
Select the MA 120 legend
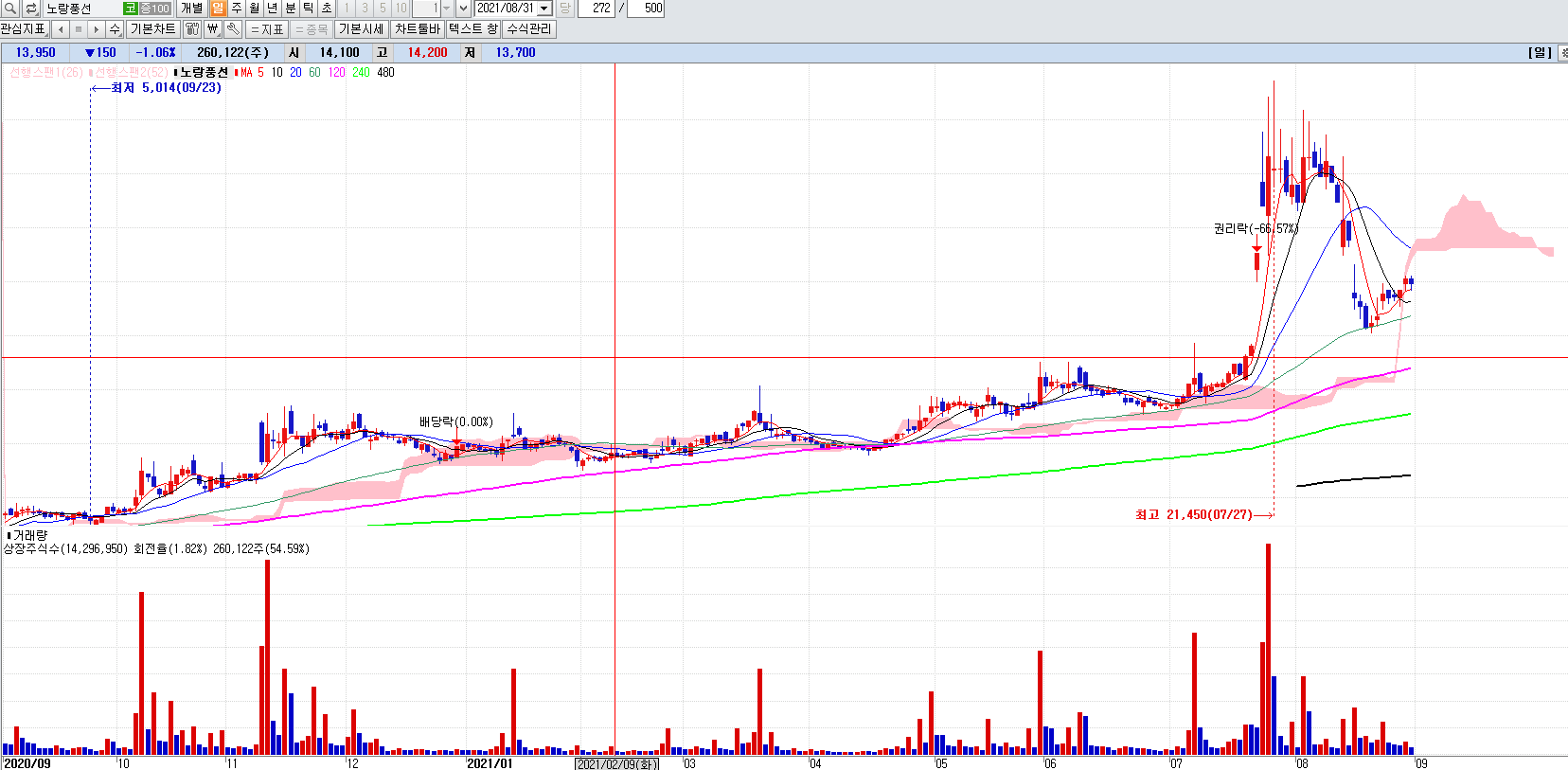(336, 72)
